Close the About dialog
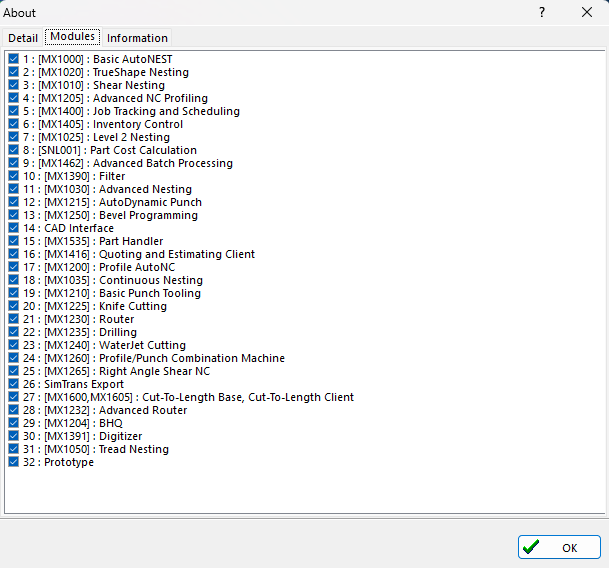 point(586,12)
